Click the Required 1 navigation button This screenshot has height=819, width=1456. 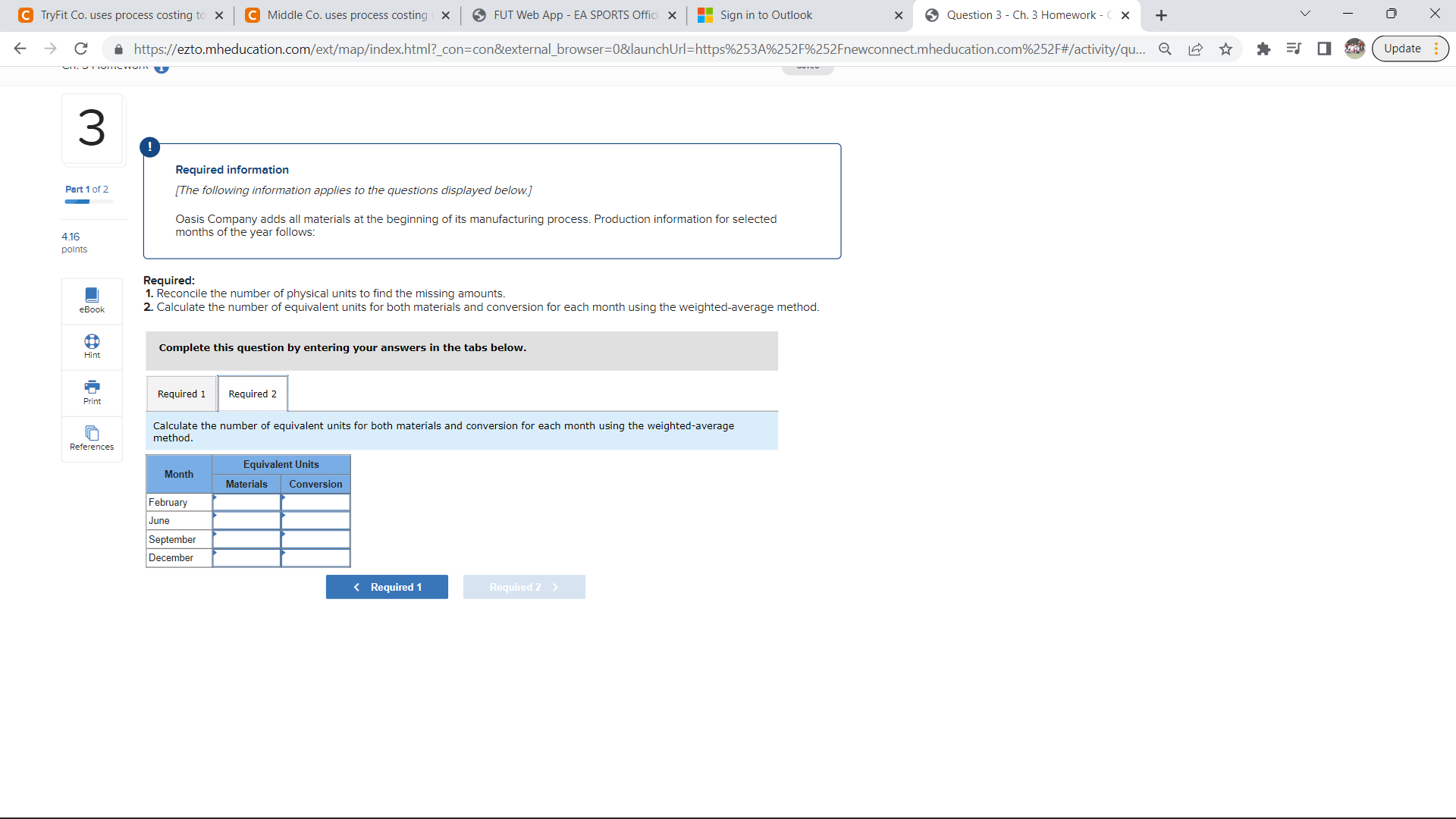tap(387, 586)
